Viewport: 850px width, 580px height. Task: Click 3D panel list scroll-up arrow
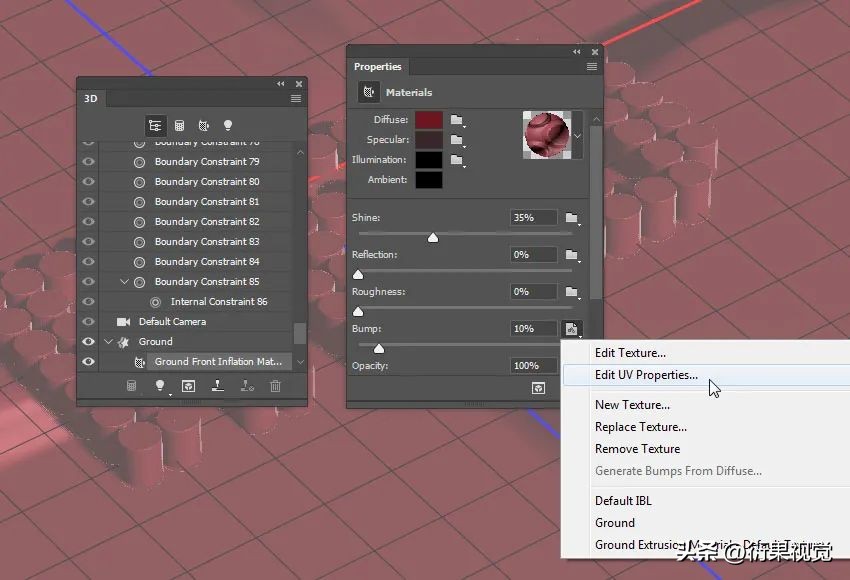coord(300,153)
